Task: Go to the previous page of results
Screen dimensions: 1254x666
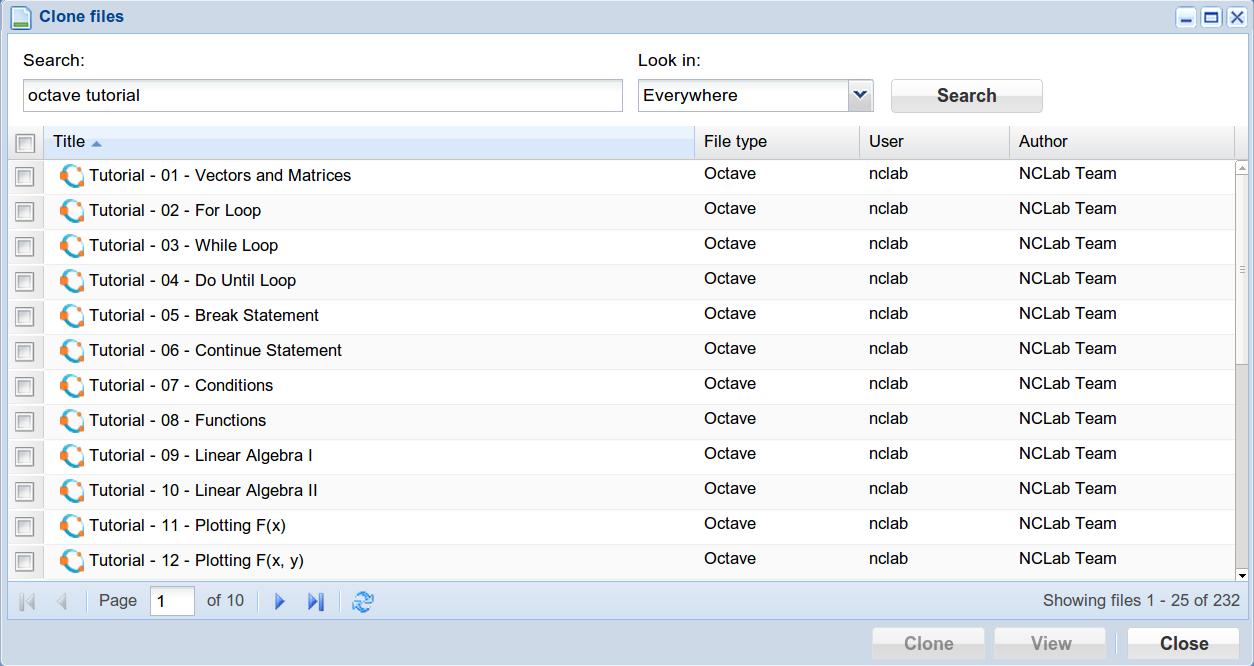Action: coord(62,601)
